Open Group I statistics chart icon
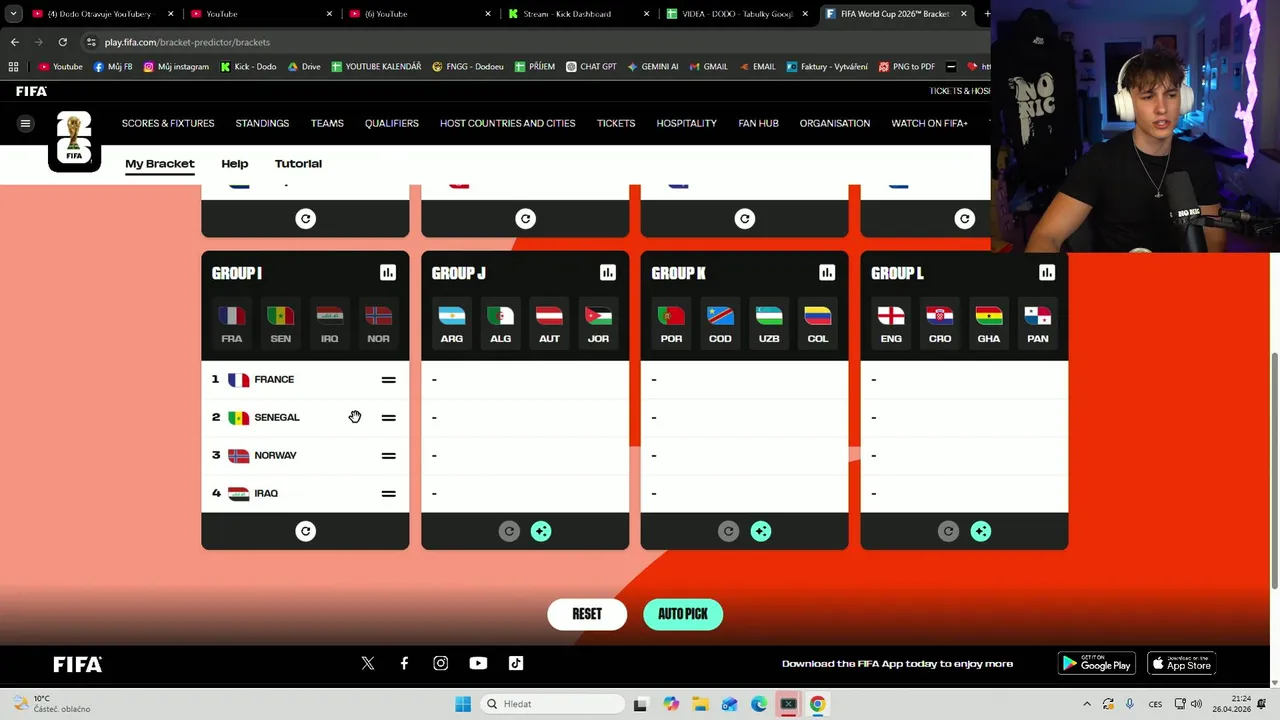The image size is (1280, 720). [x=388, y=273]
